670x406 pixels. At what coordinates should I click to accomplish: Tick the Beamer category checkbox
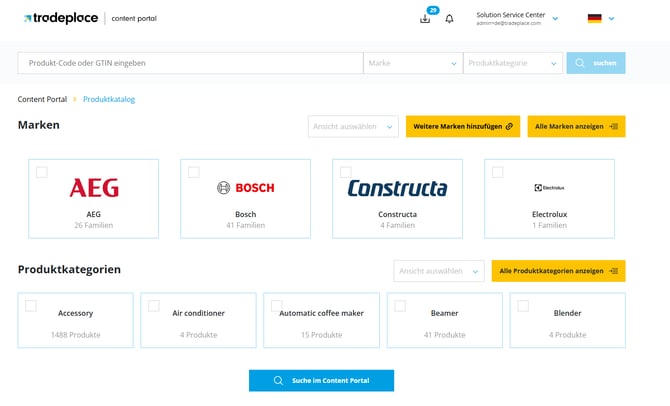(400, 306)
